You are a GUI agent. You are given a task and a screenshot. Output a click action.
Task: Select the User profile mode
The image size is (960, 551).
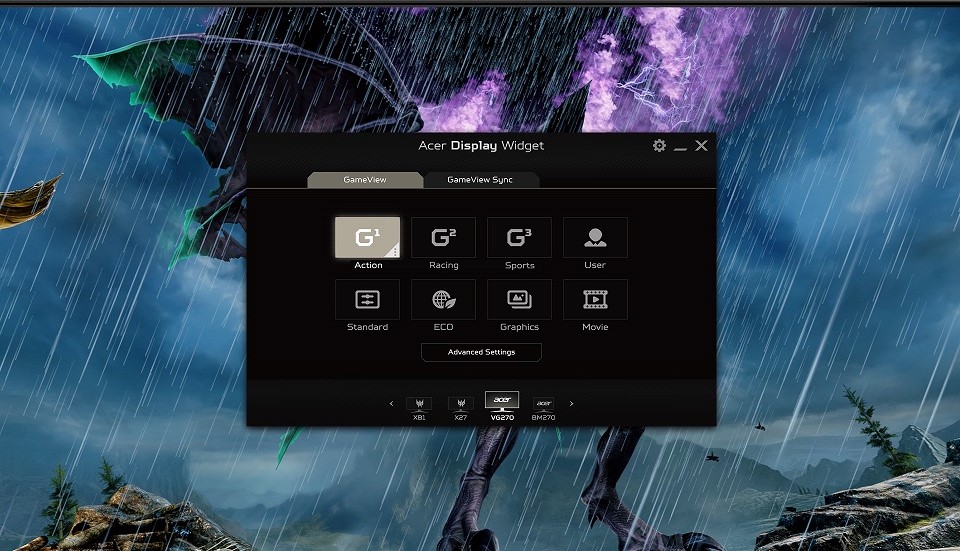[x=595, y=238]
